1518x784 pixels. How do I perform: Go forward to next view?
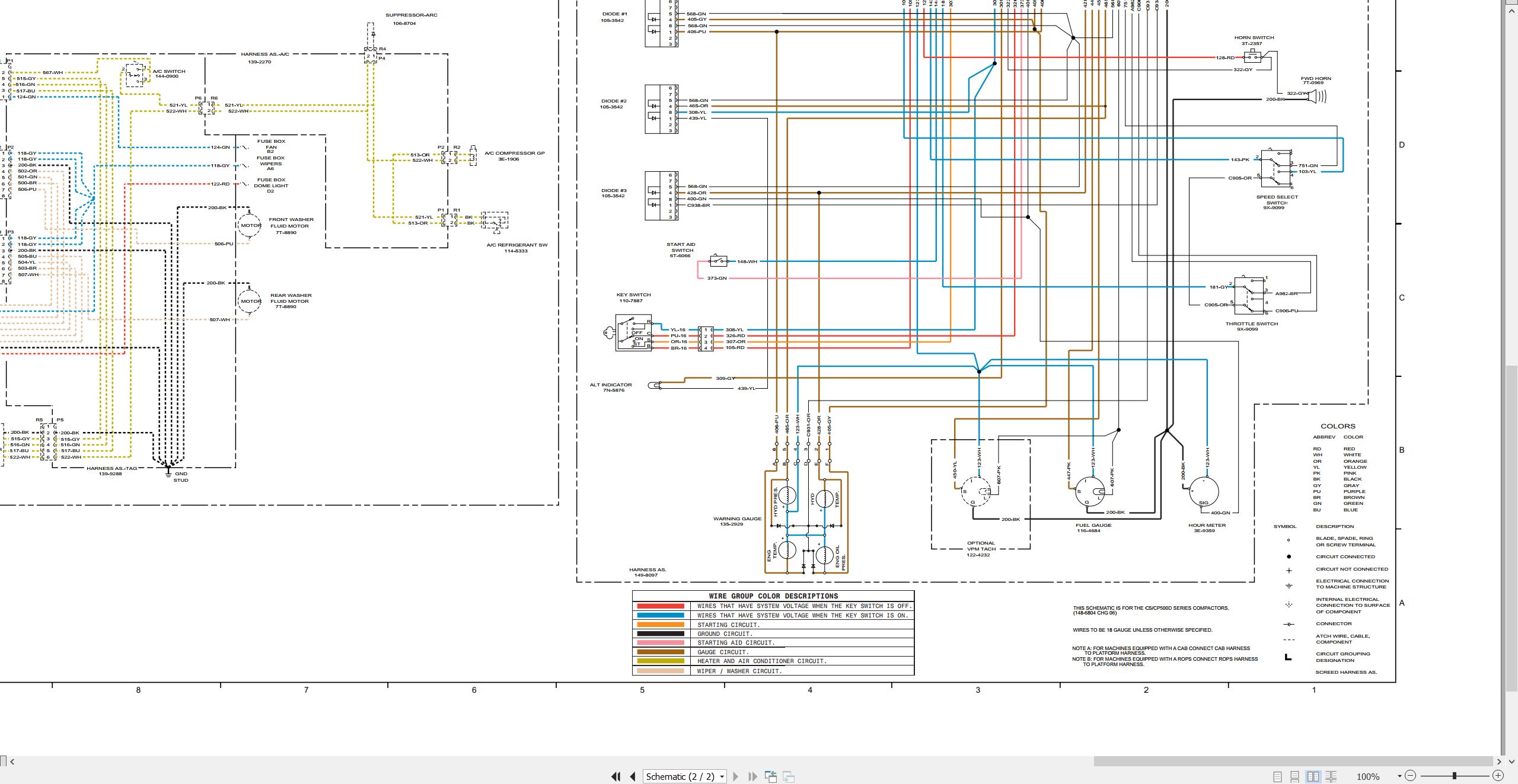tap(789, 776)
